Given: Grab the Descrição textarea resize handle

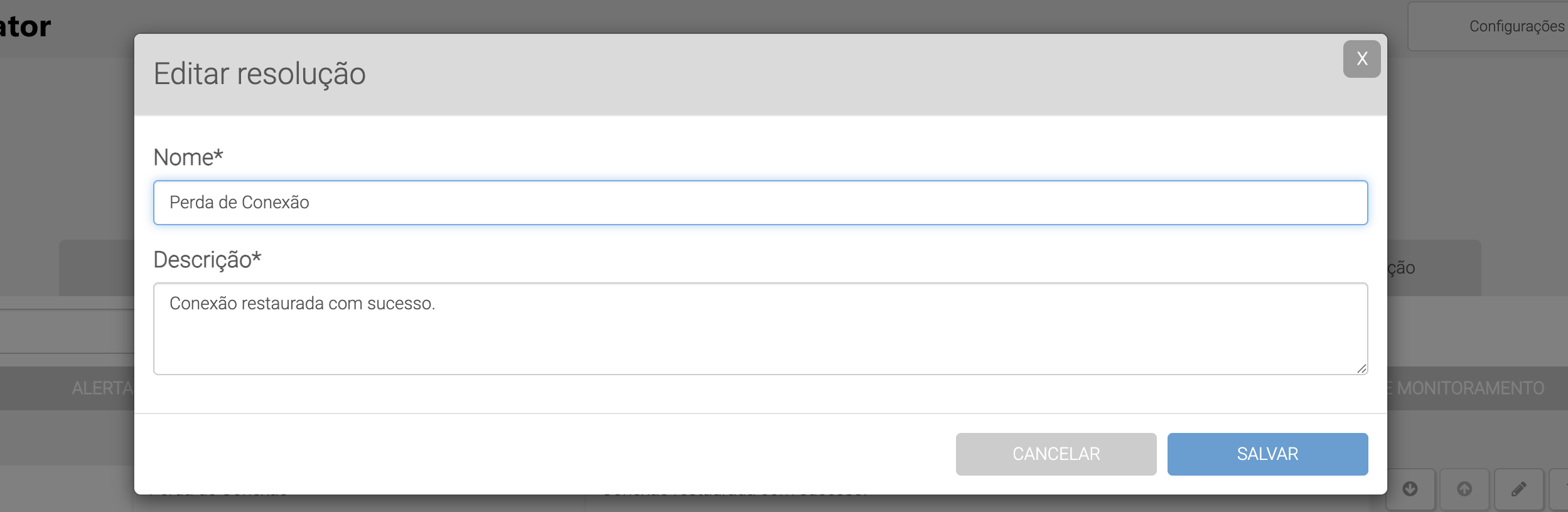Looking at the screenshot, I should tap(1361, 368).
